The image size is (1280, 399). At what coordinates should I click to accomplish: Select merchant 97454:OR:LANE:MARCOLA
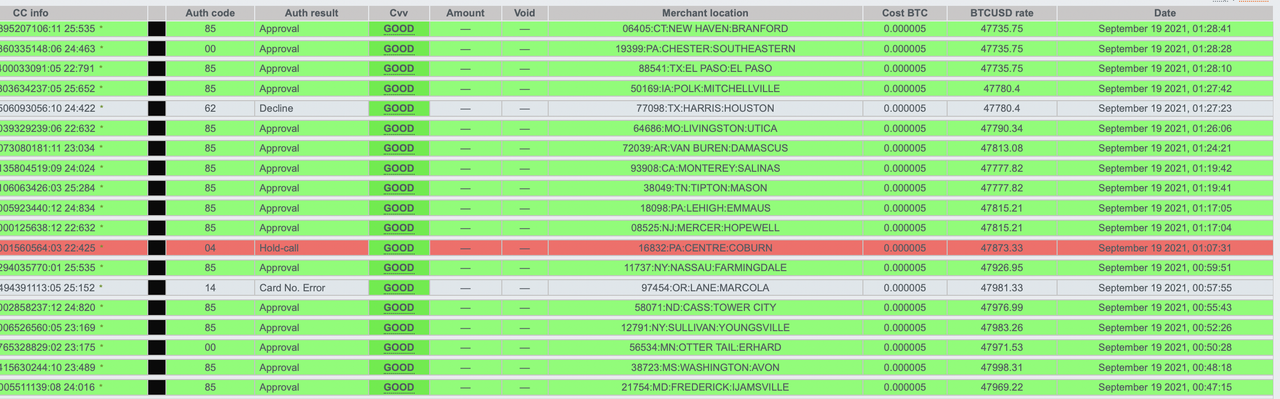(705, 288)
